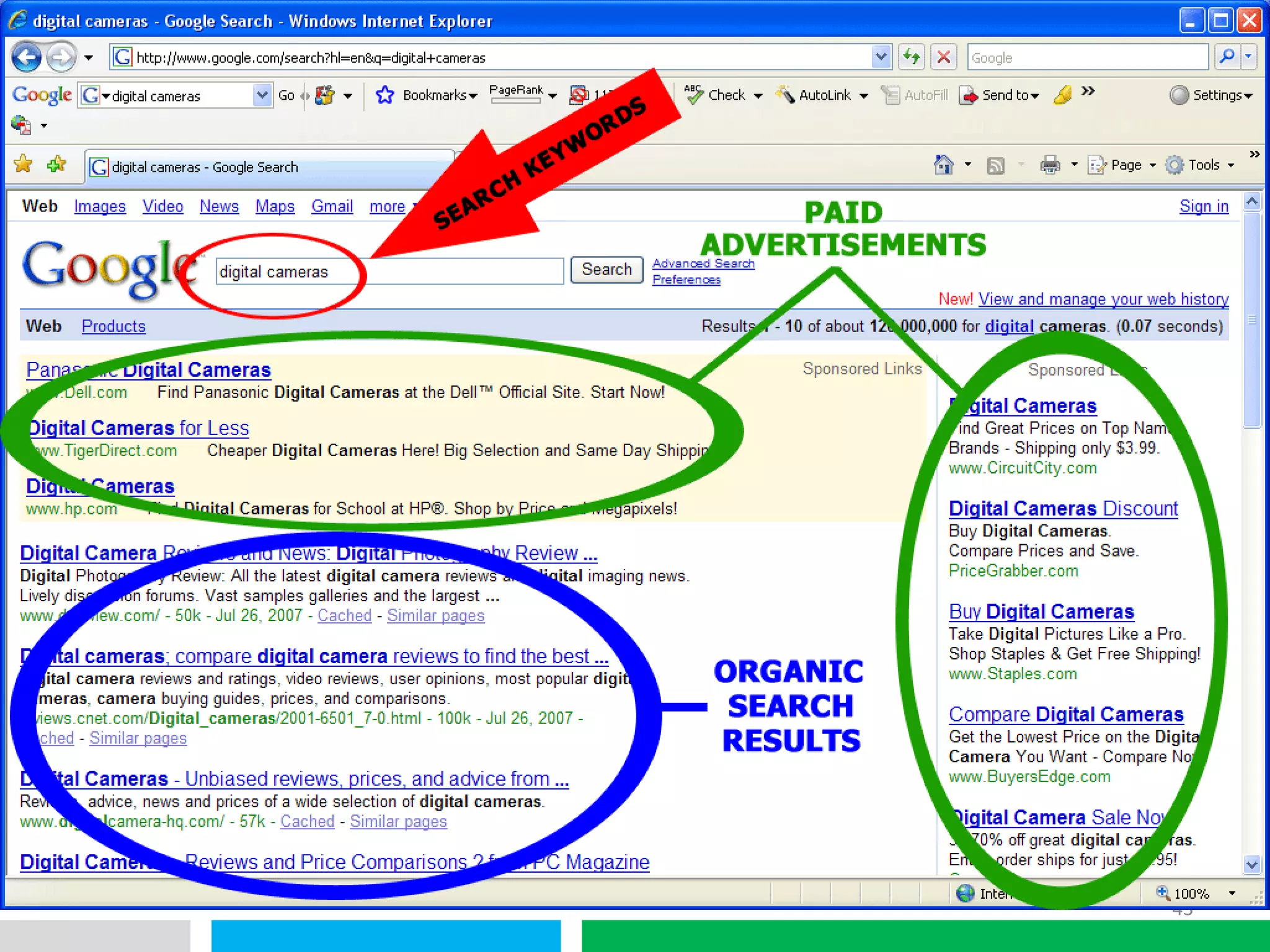Open the Tools menu

[1204, 165]
